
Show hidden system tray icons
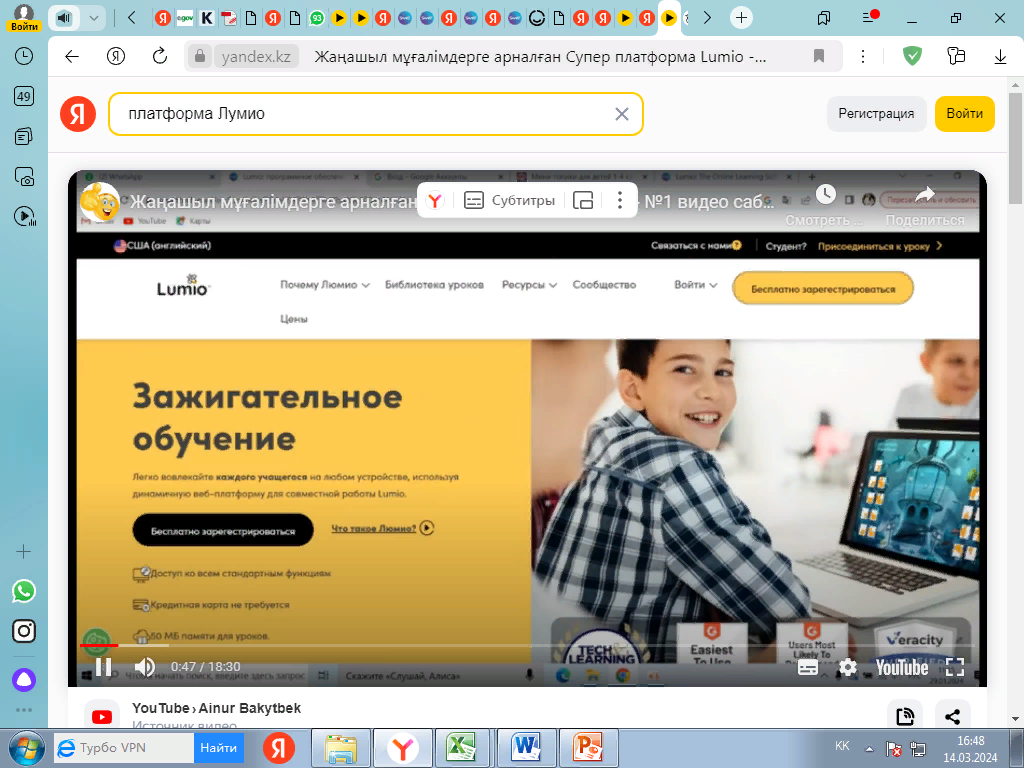[869, 748]
